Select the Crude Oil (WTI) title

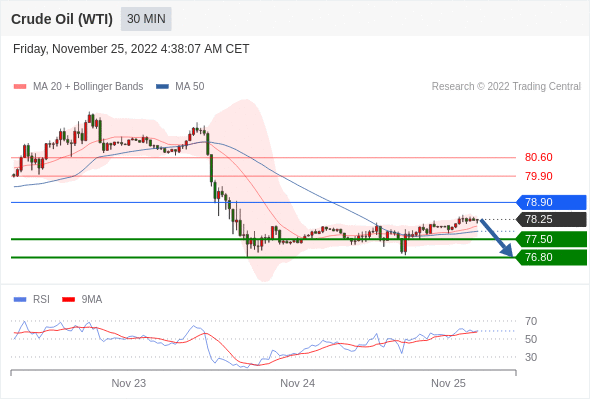click(62, 19)
